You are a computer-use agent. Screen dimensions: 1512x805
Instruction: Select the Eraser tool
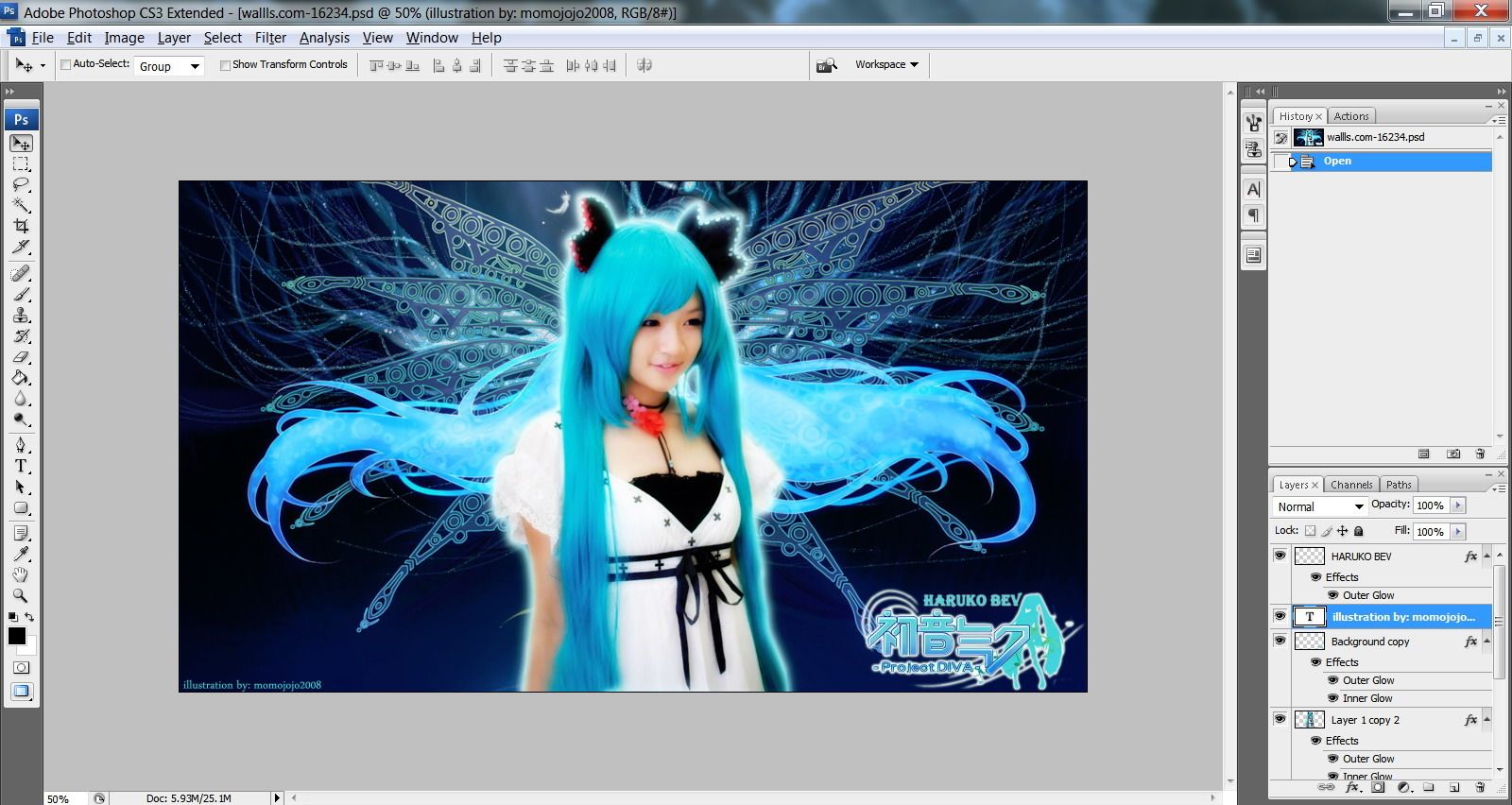[x=21, y=357]
